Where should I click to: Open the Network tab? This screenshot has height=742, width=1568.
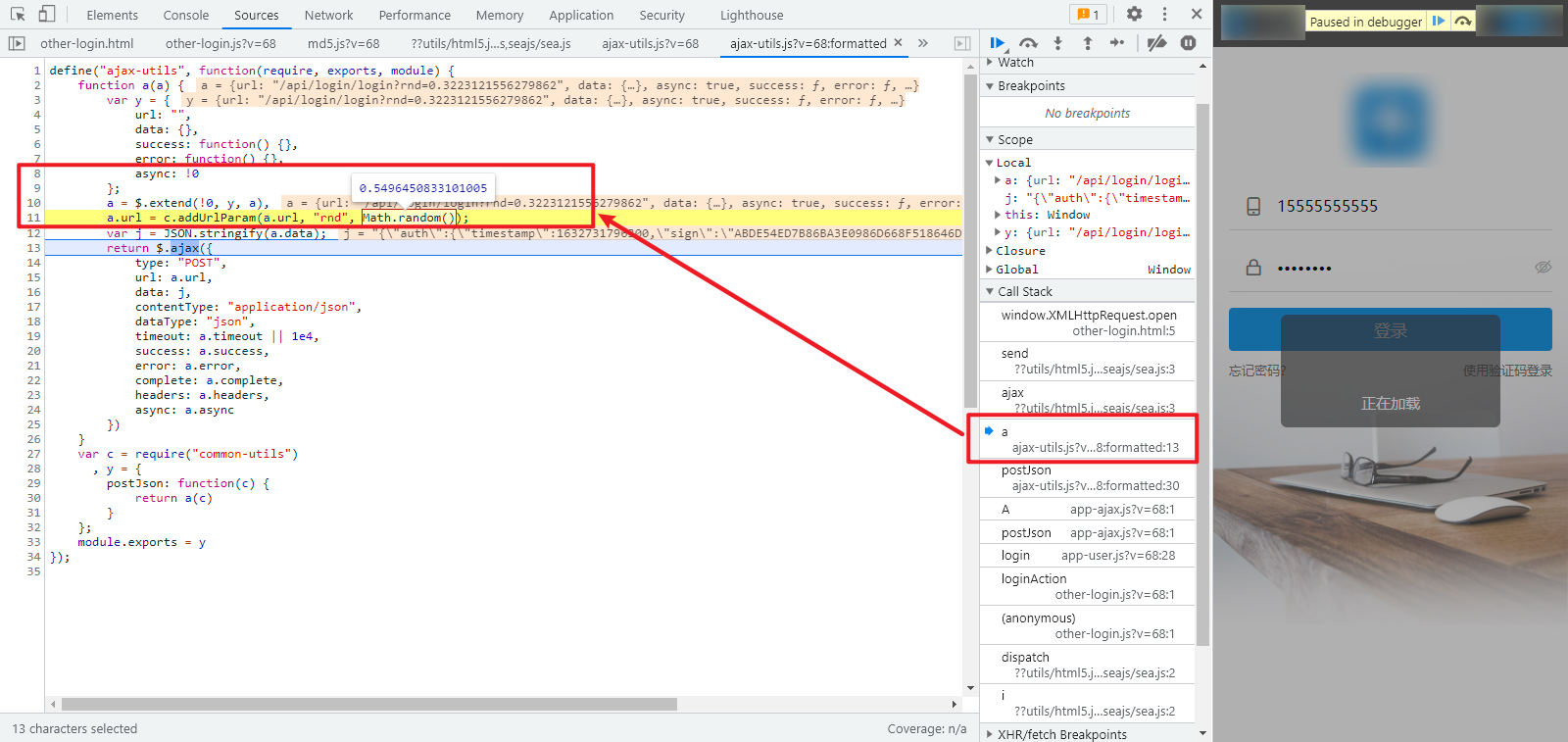pos(328,15)
